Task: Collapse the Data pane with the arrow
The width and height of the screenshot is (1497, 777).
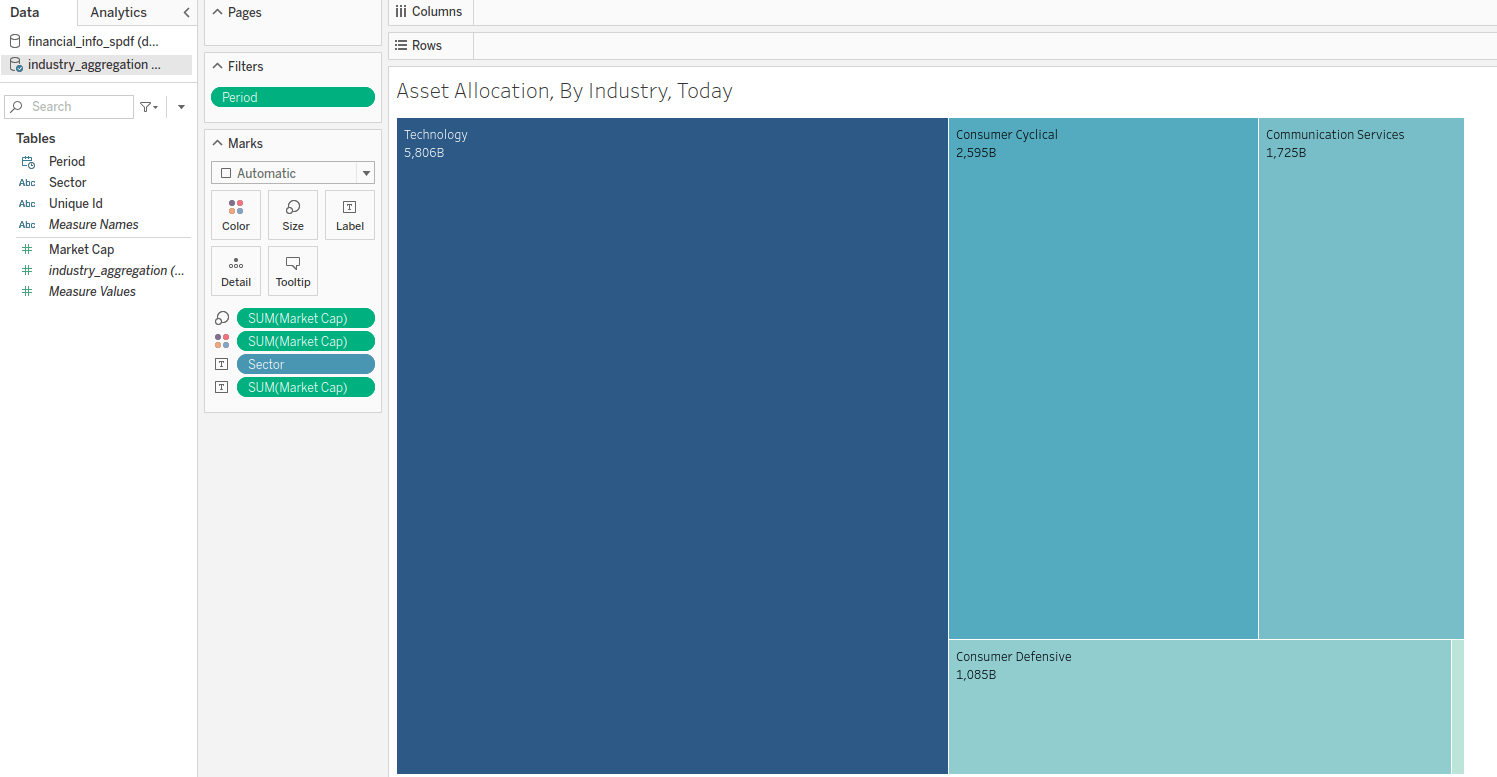Action: click(x=186, y=13)
